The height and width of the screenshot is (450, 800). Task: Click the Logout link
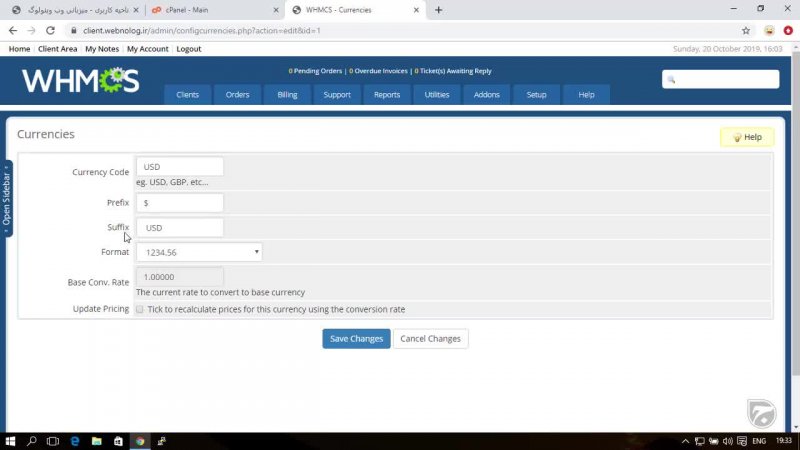[x=189, y=49]
